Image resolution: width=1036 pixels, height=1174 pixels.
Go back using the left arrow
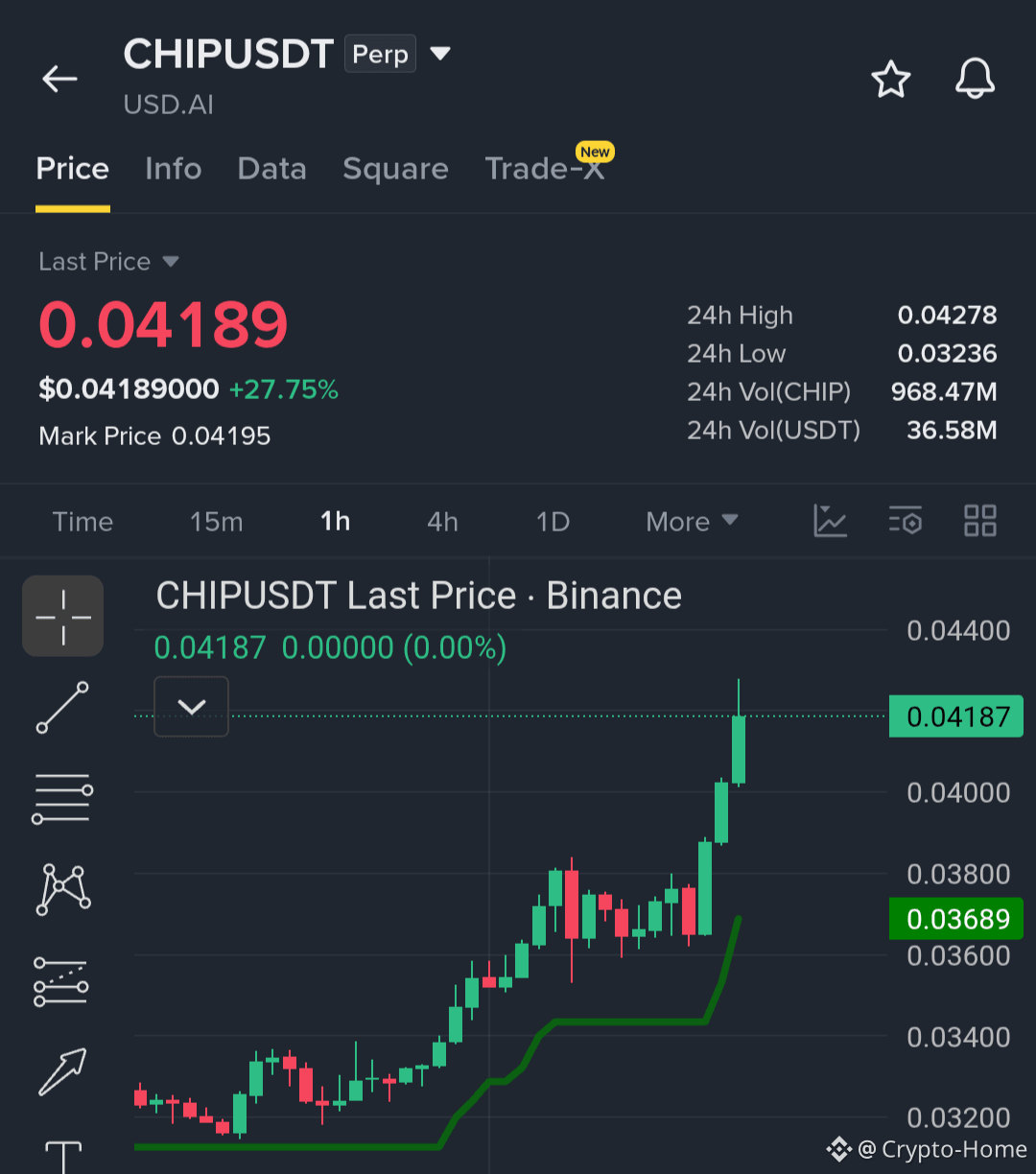[x=59, y=79]
